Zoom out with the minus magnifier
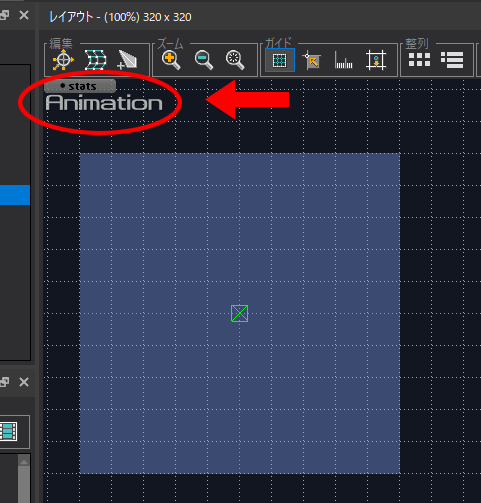The height and width of the screenshot is (503, 481). point(203,60)
